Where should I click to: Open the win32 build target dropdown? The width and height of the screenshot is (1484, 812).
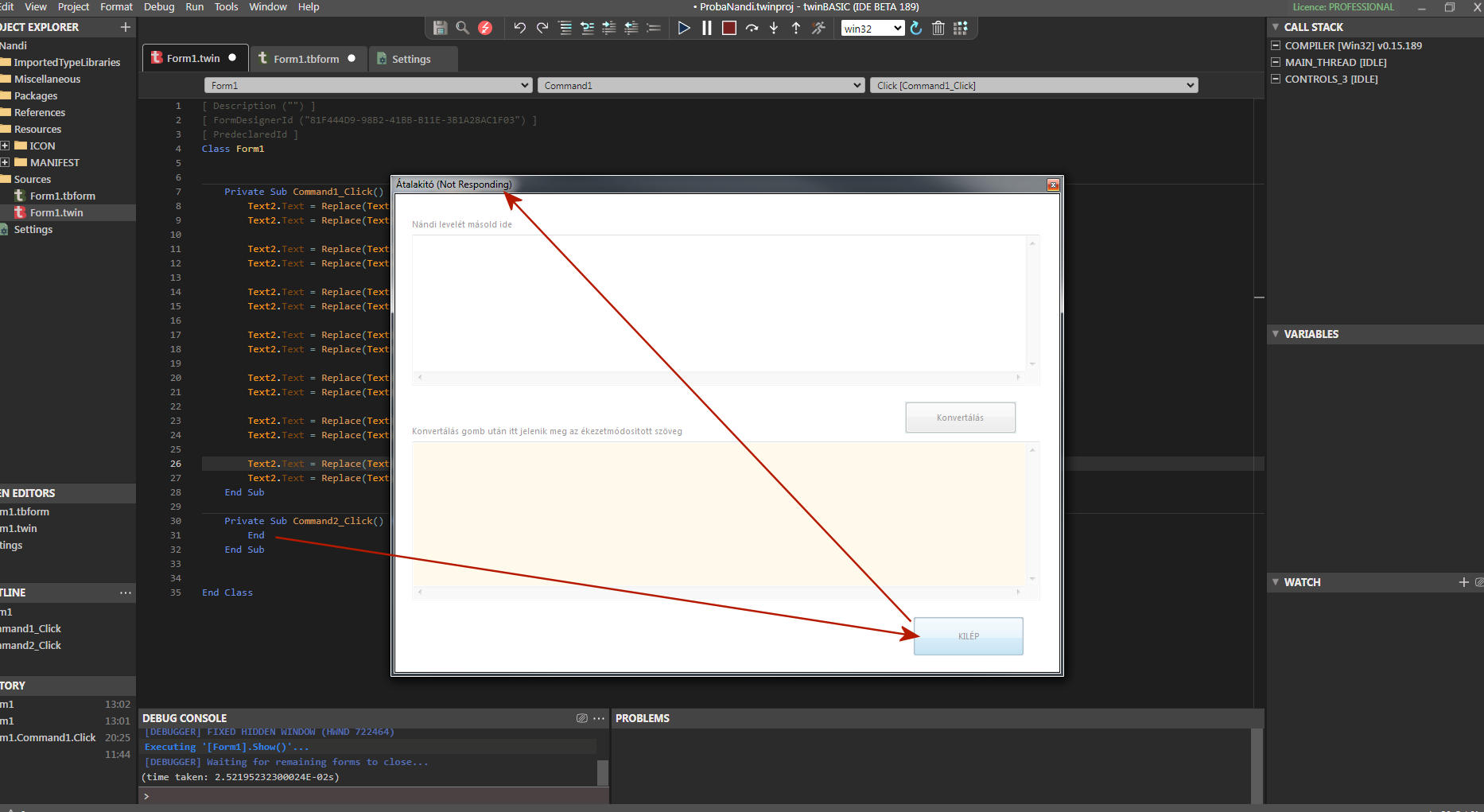coord(872,29)
